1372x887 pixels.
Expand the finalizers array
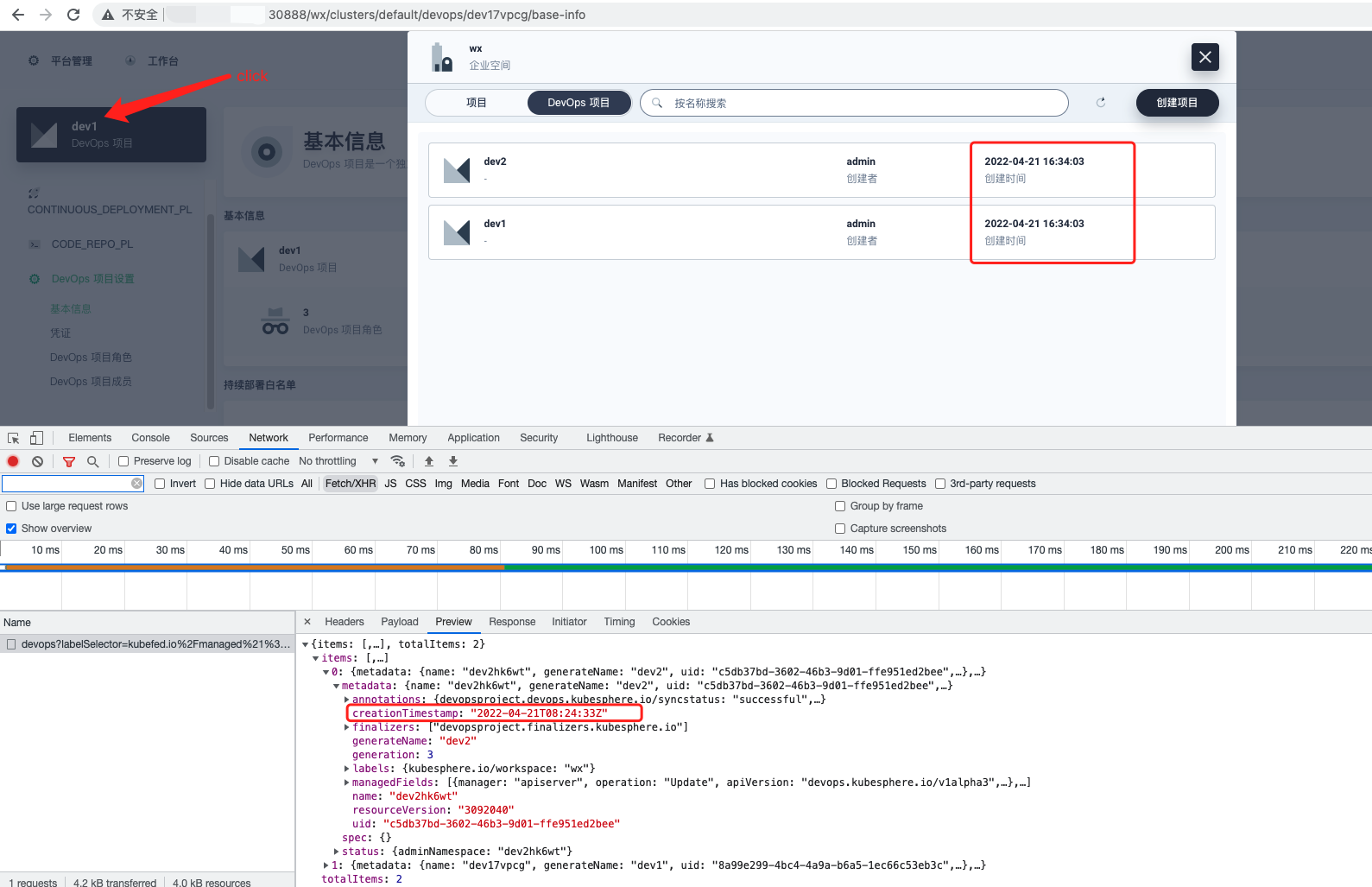pos(346,727)
